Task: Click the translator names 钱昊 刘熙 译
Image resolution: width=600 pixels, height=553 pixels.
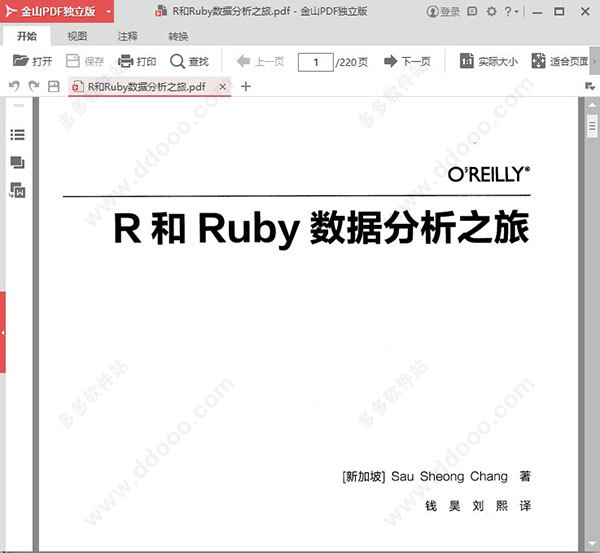Action: tap(478, 506)
